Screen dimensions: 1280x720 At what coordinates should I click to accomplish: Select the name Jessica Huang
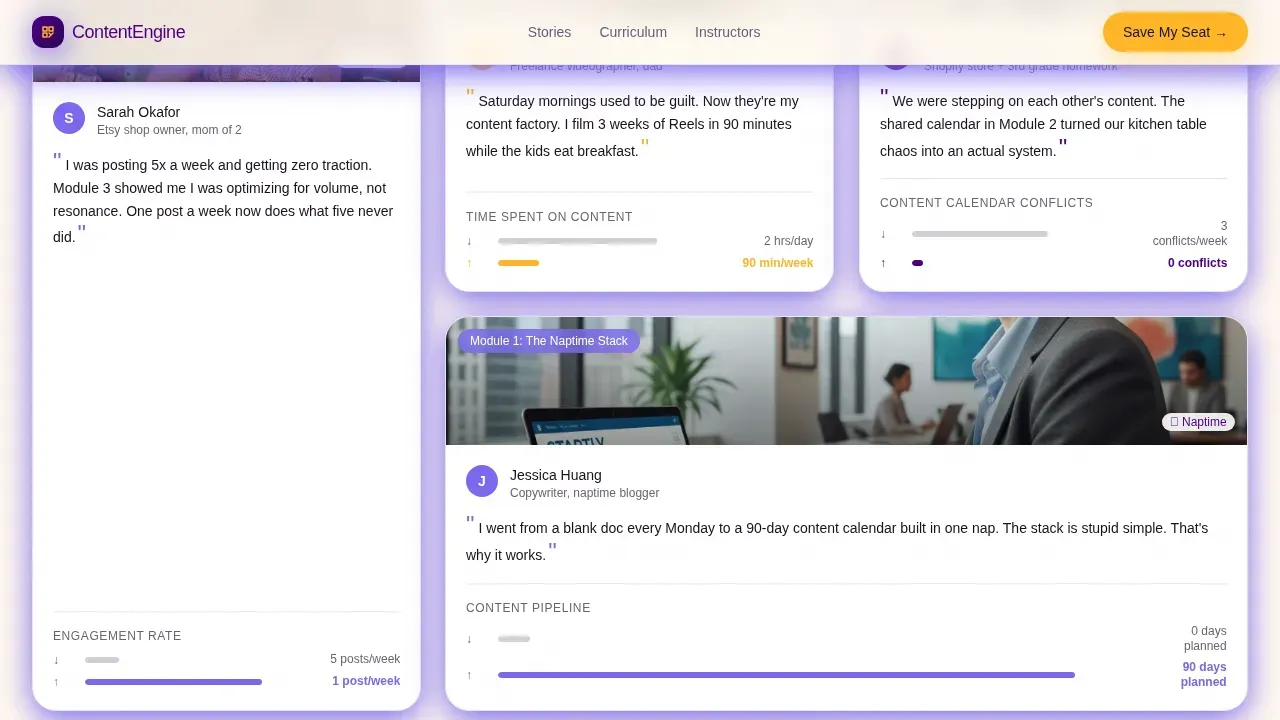coord(556,475)
